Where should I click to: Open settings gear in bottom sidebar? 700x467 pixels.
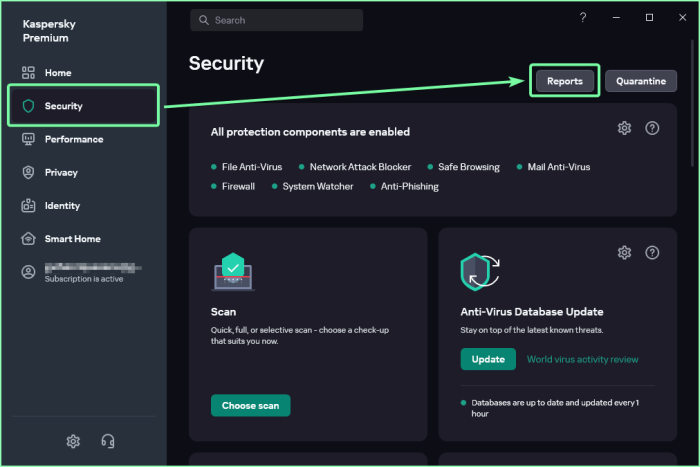pos(73,441)
